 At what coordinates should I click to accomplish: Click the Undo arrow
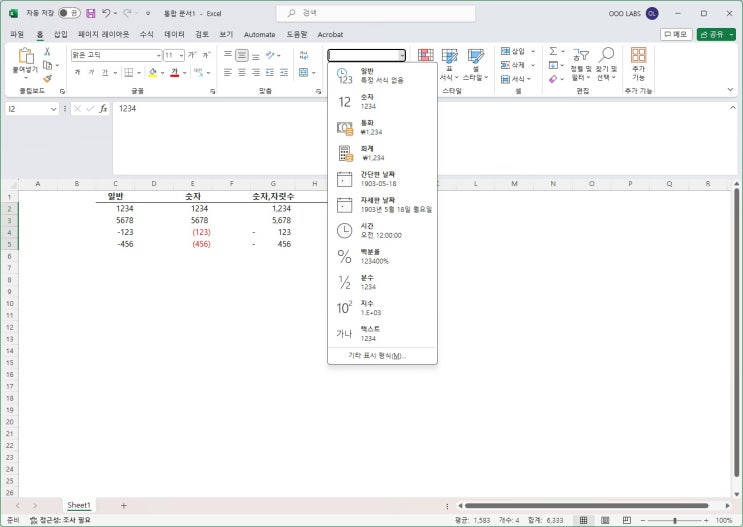tap(106, 13)
